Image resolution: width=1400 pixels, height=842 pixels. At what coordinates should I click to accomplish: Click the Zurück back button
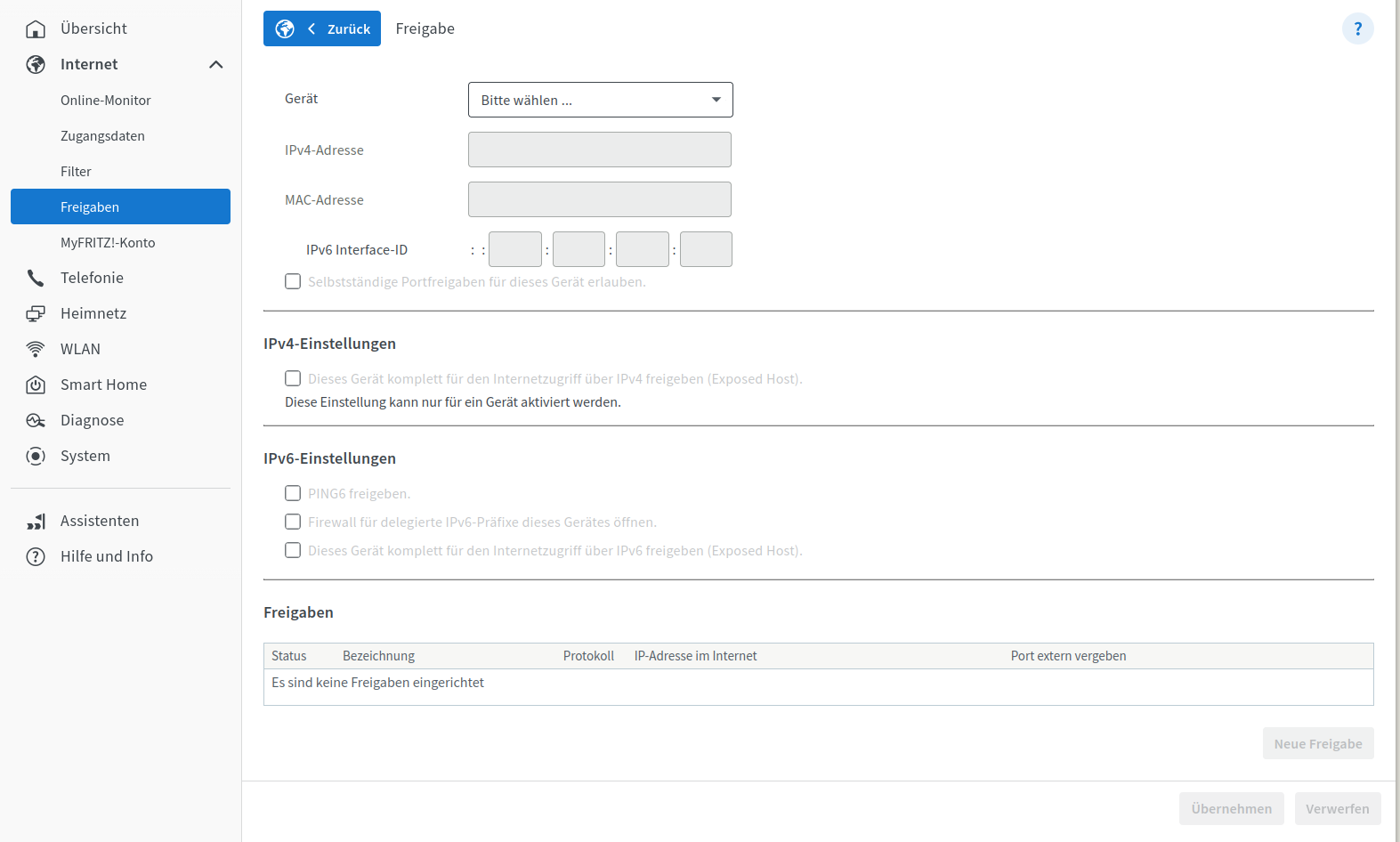(x=322, y=28)
